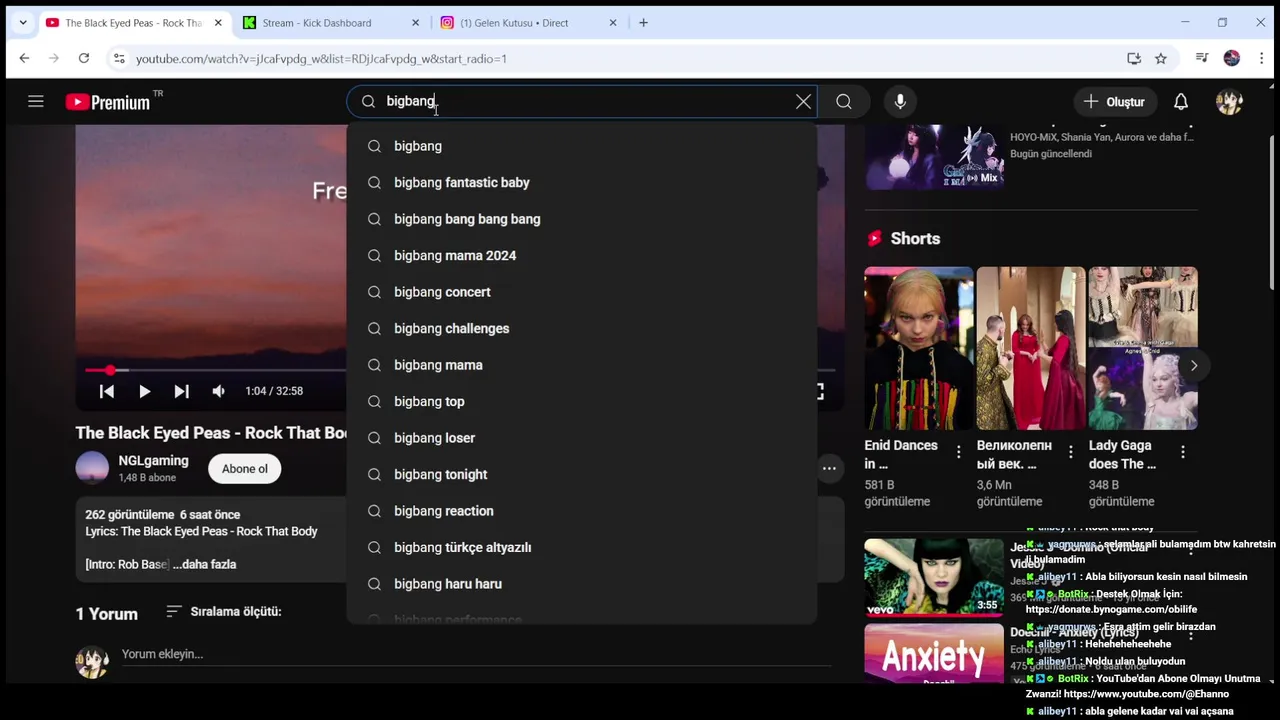Select The Black Eyed Peas YouTube tab
The height and width of the screenshot is (720, 1280).
coord(135,22)
